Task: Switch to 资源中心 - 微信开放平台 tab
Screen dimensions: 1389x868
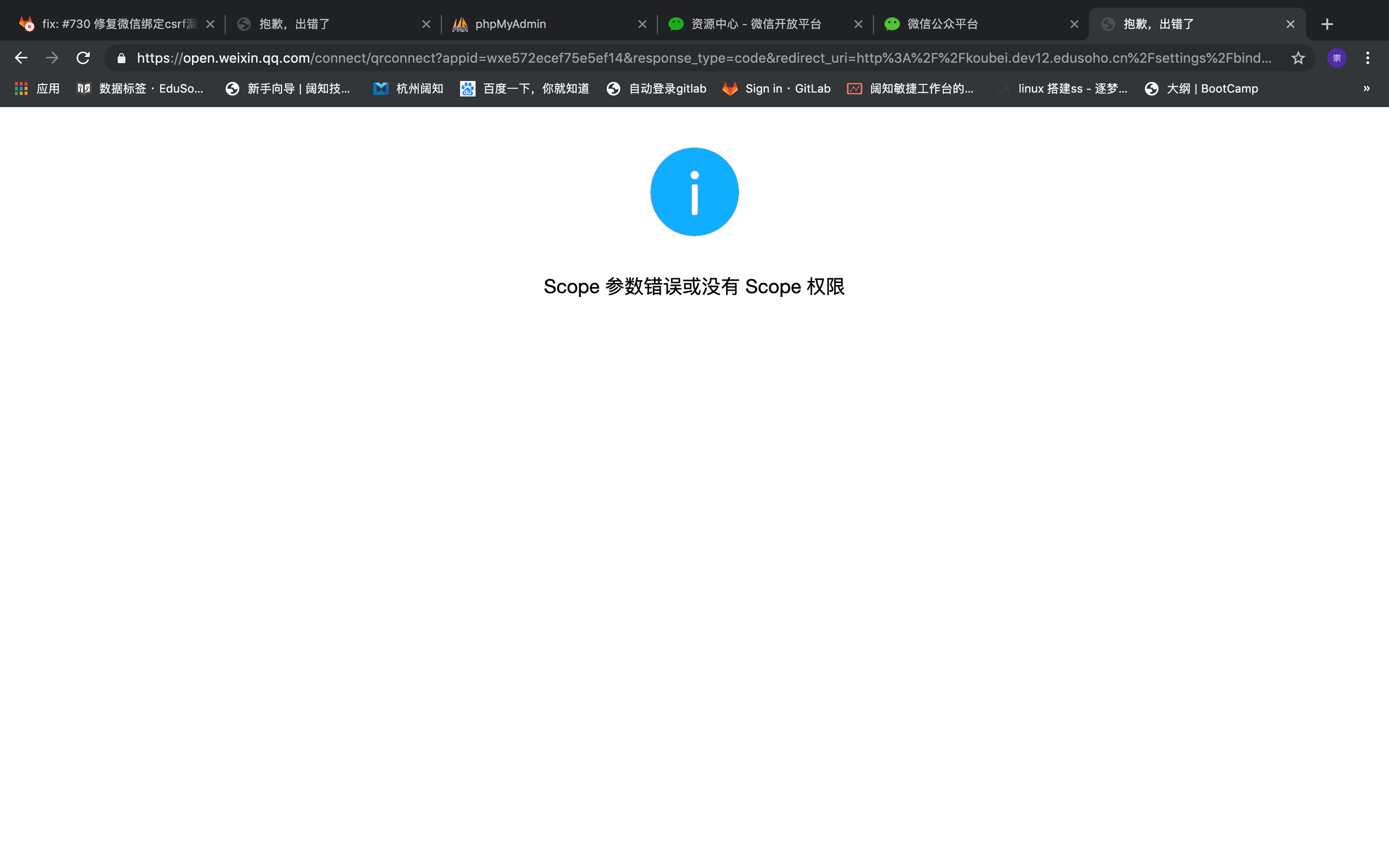Action: click(756, 24)
